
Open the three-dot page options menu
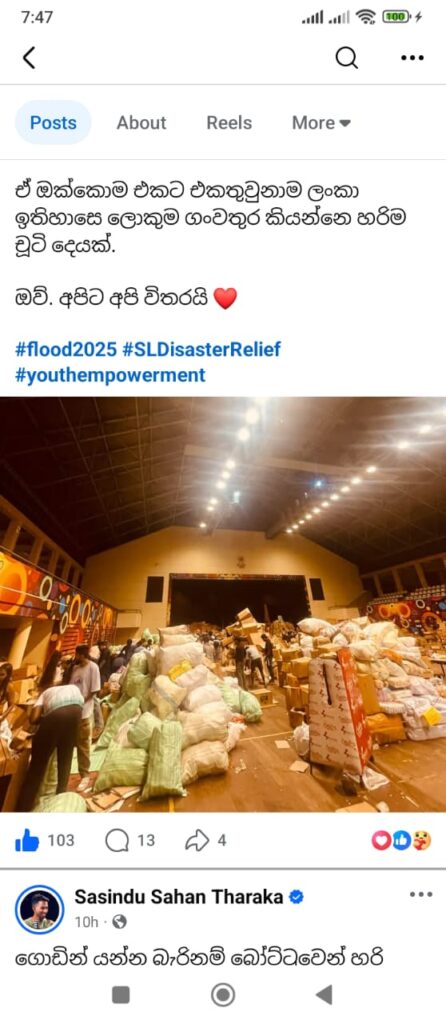pos(412,58)
